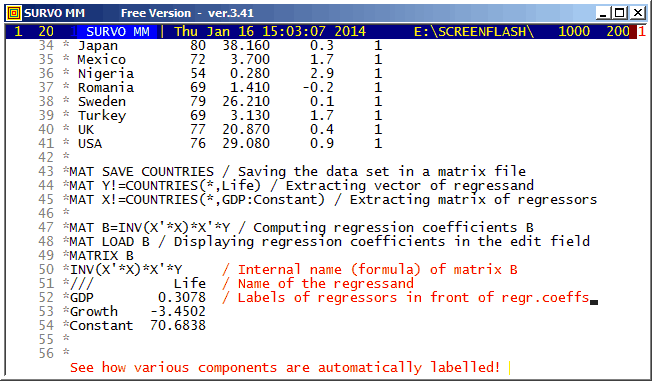This screenshot has width=652, height=381.
Task: Click 'Nigeria' on line 36
Action: coord(106,74)
